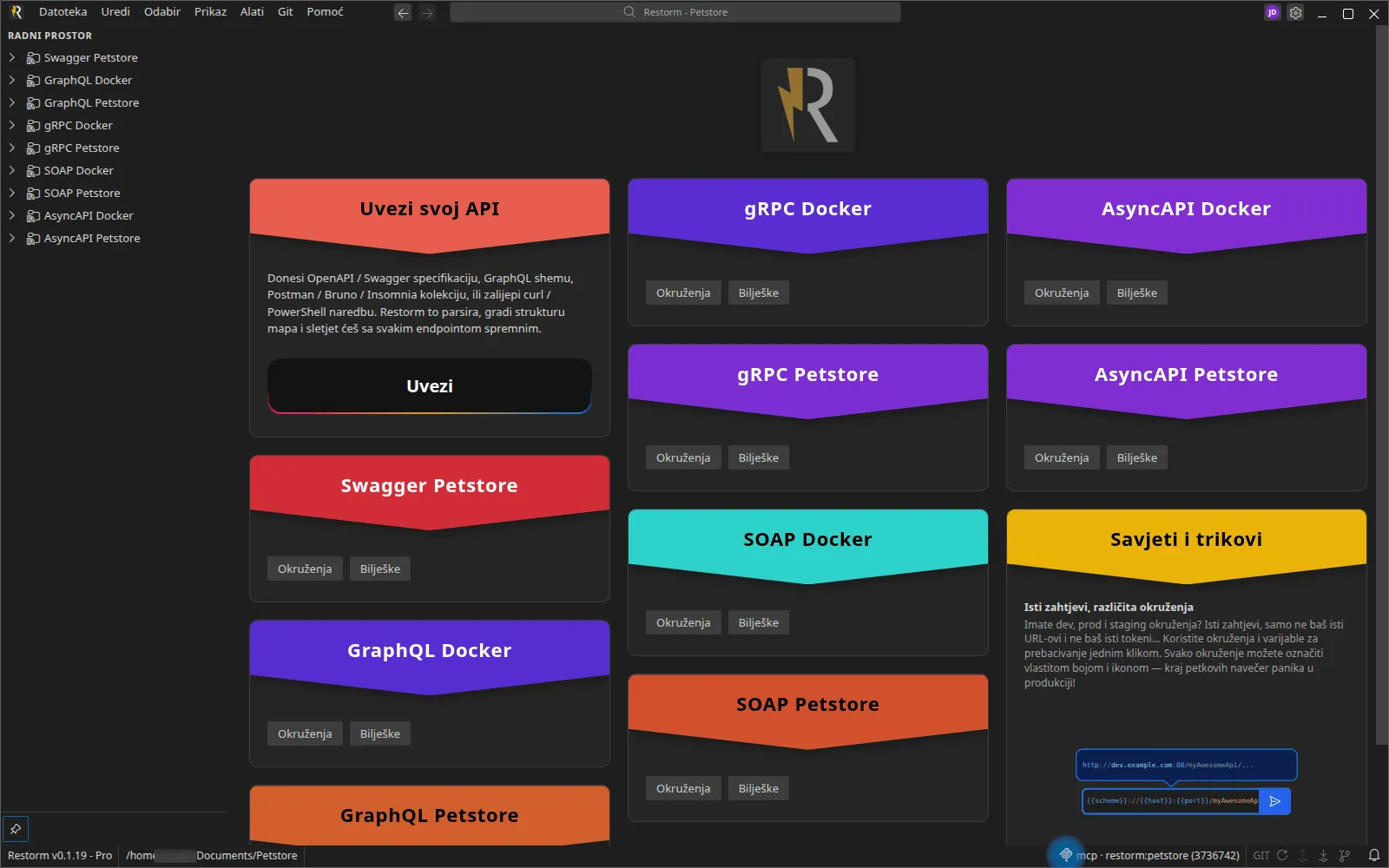Click 'mcp · restorm:petstore (3736742)' status text
The height and width of the screenshot is (868, 1389).
point(1157,856)
